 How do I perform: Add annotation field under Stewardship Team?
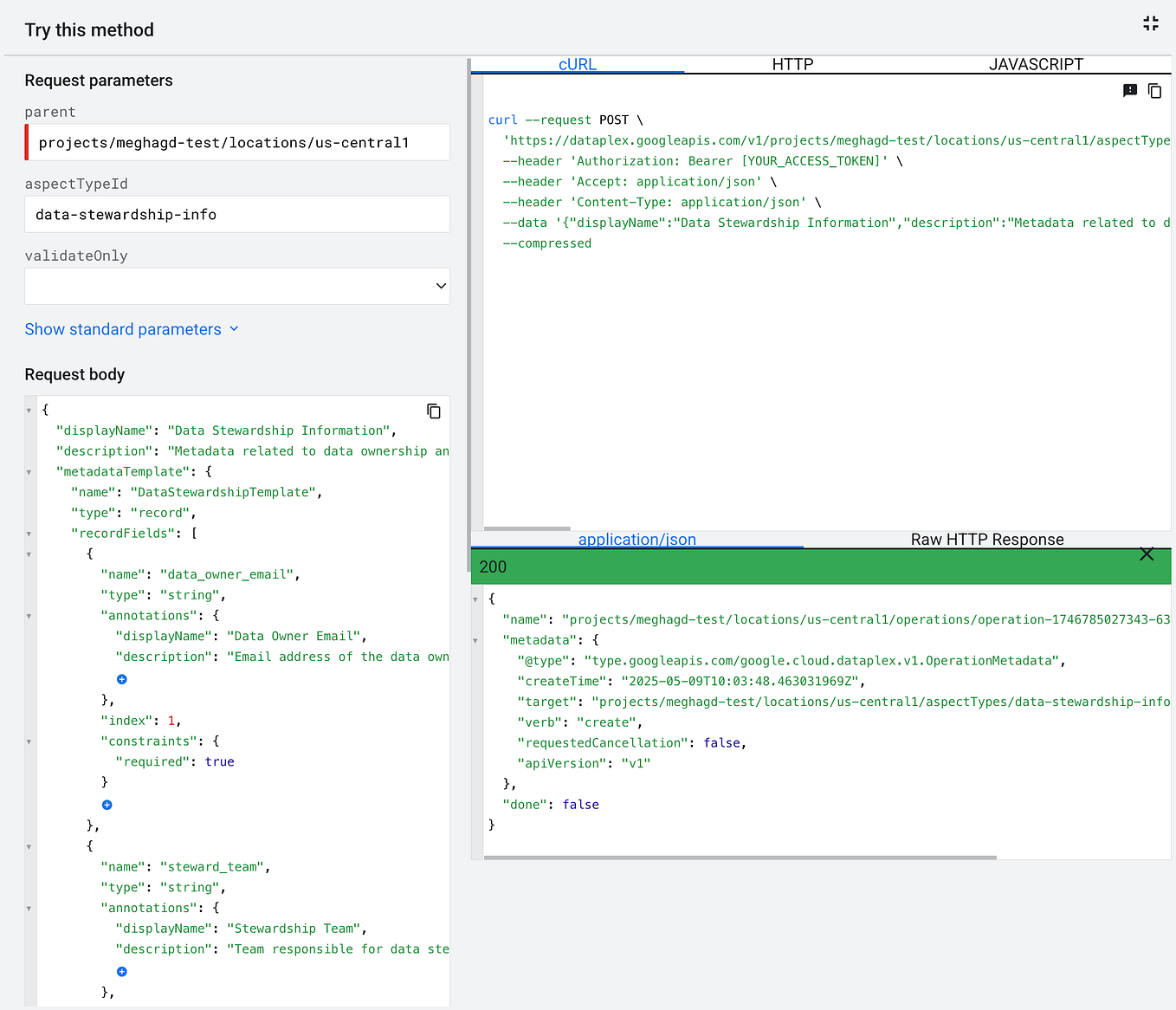(x=121, y=971)
